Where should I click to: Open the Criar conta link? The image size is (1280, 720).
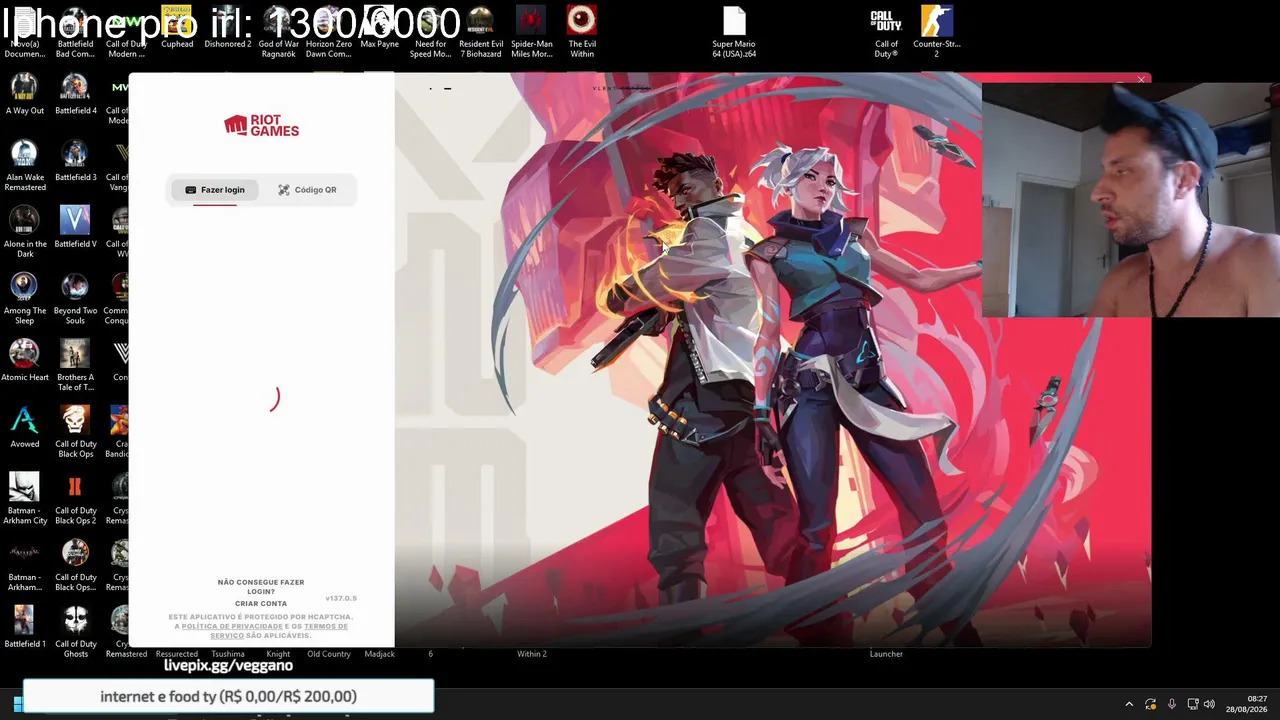click(261, 603)
